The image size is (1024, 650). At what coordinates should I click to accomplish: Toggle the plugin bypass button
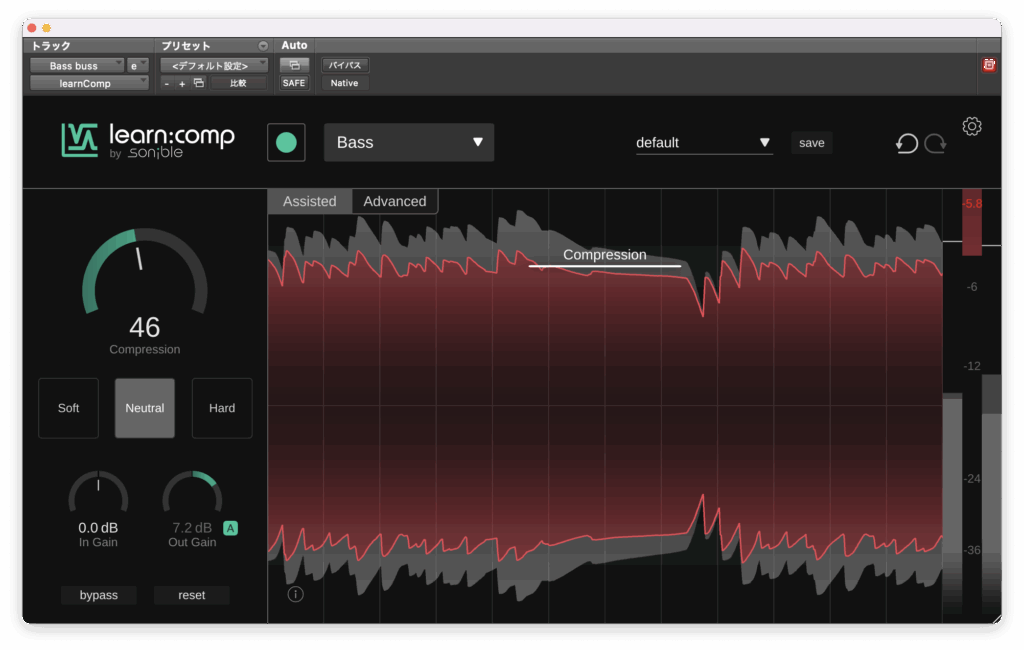click(x=99, y=595)
